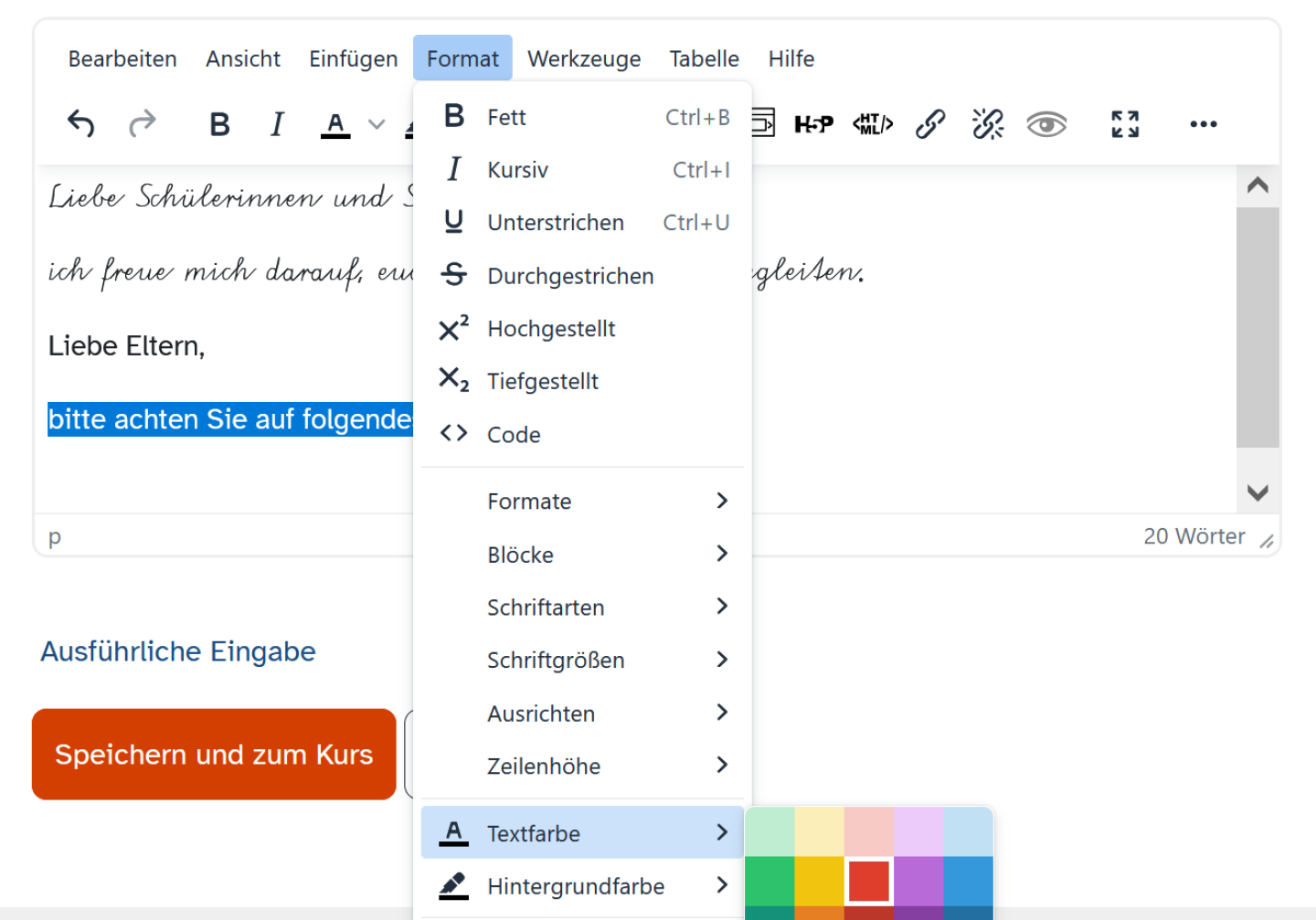Image resolution: width=1316 pixels, height=920 pixels.
Task: Open preview using the eye icon
Action: coord(1046,123)
